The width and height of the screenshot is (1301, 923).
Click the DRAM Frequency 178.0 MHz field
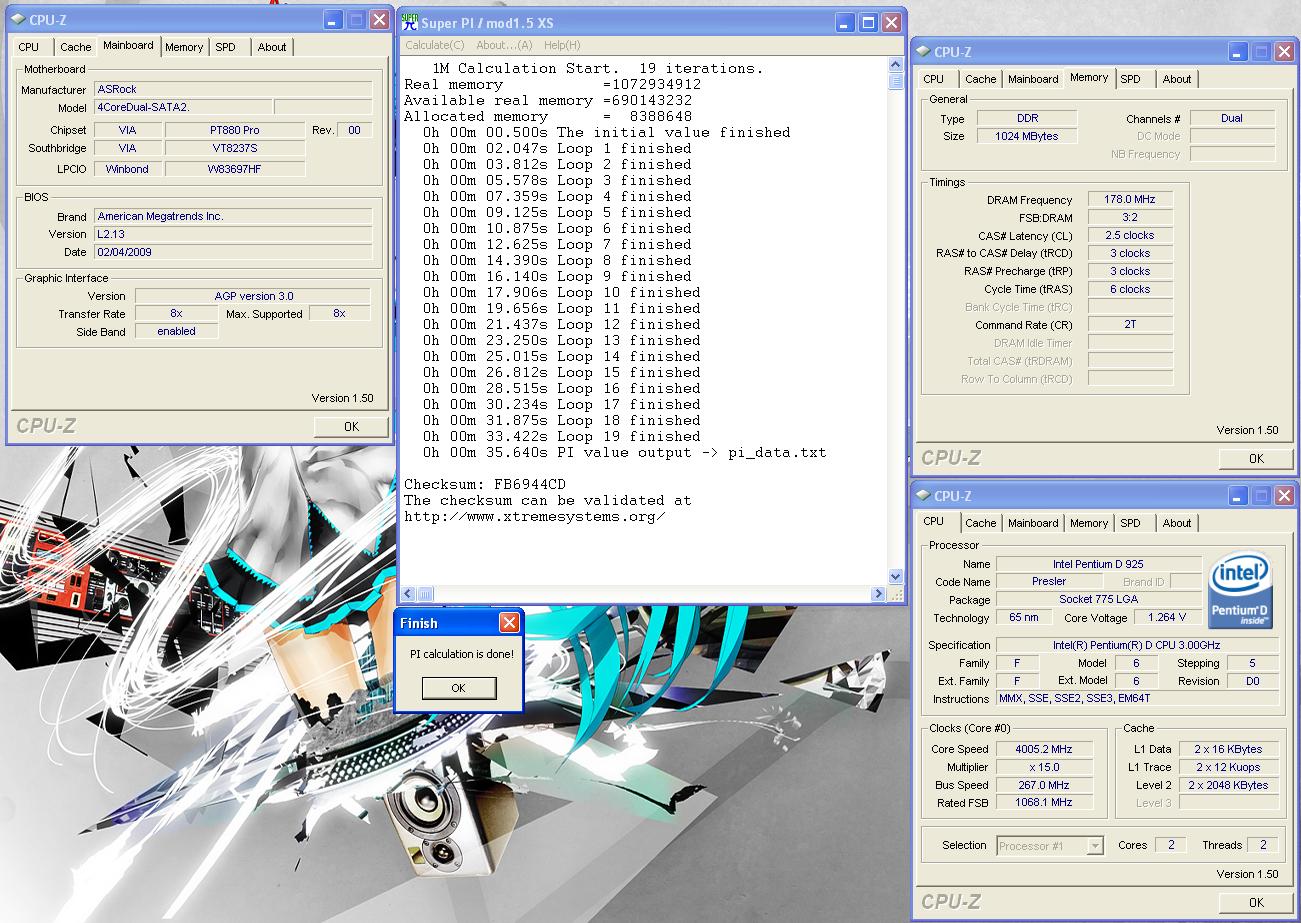(x=1129, y=199)
